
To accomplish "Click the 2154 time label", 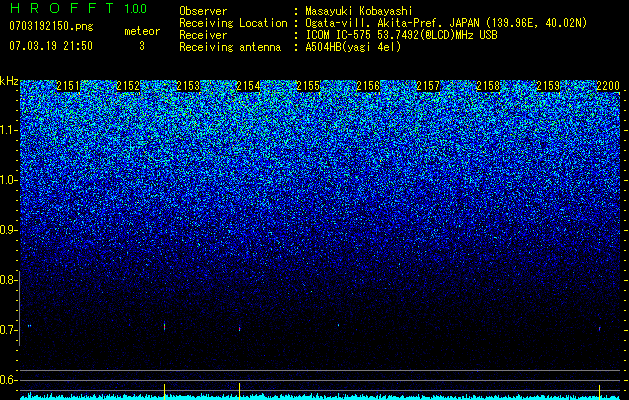I will coord(248,86).
